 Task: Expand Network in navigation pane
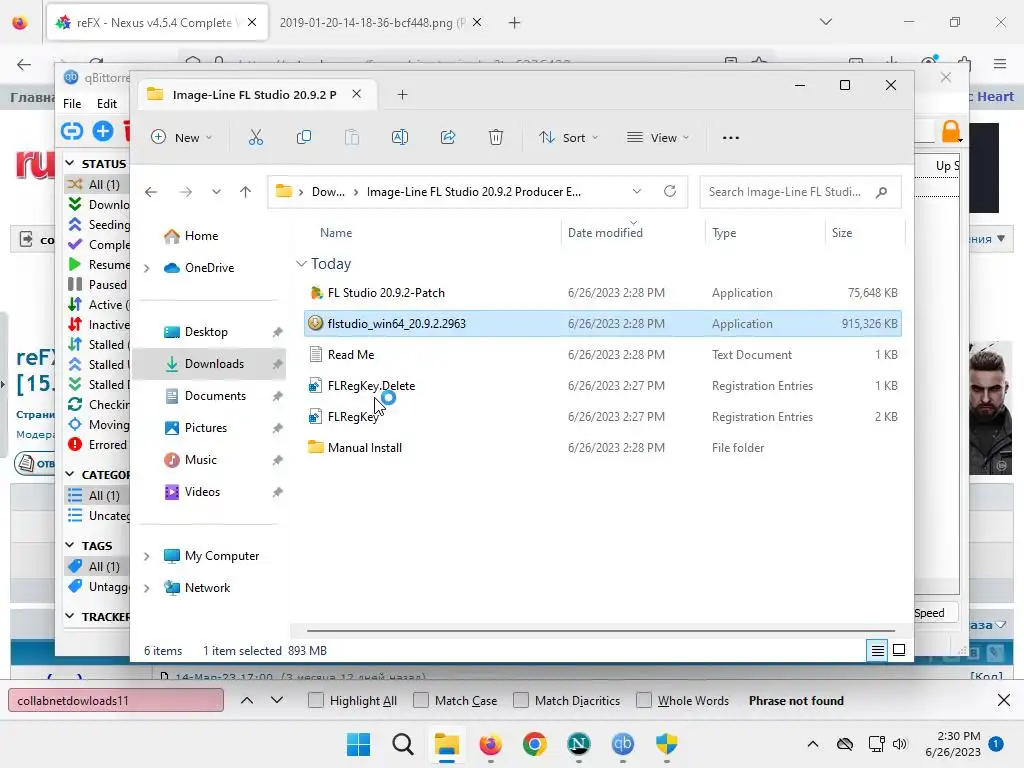147,588
